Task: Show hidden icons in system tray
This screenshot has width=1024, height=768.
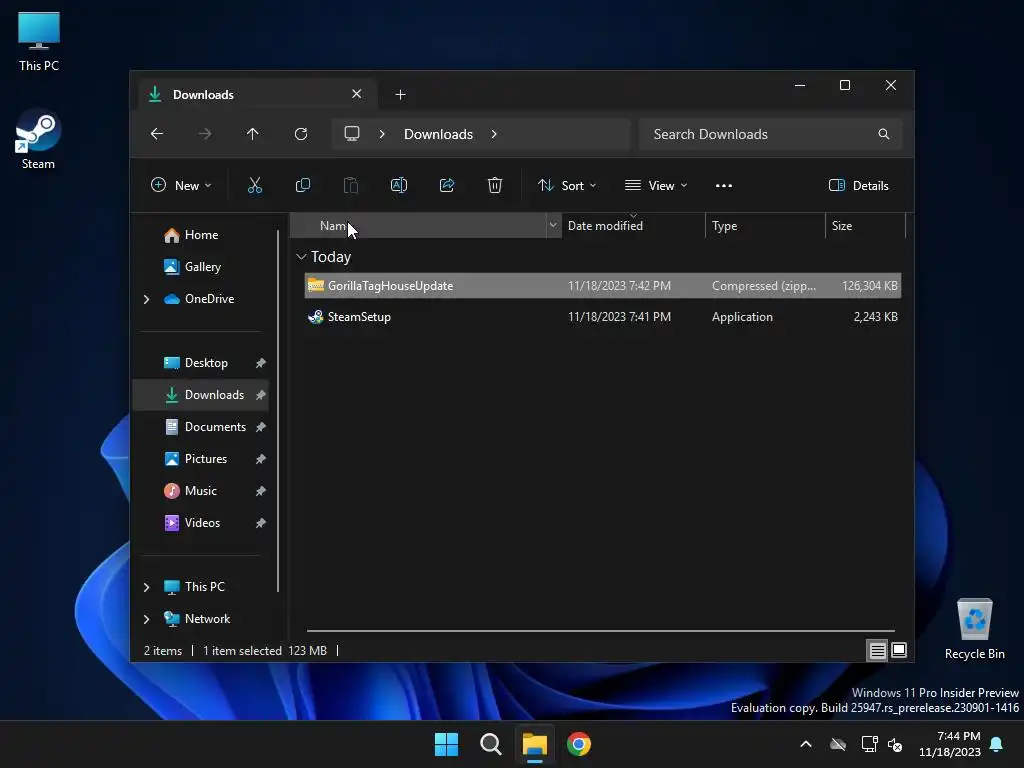Action: 806,744
